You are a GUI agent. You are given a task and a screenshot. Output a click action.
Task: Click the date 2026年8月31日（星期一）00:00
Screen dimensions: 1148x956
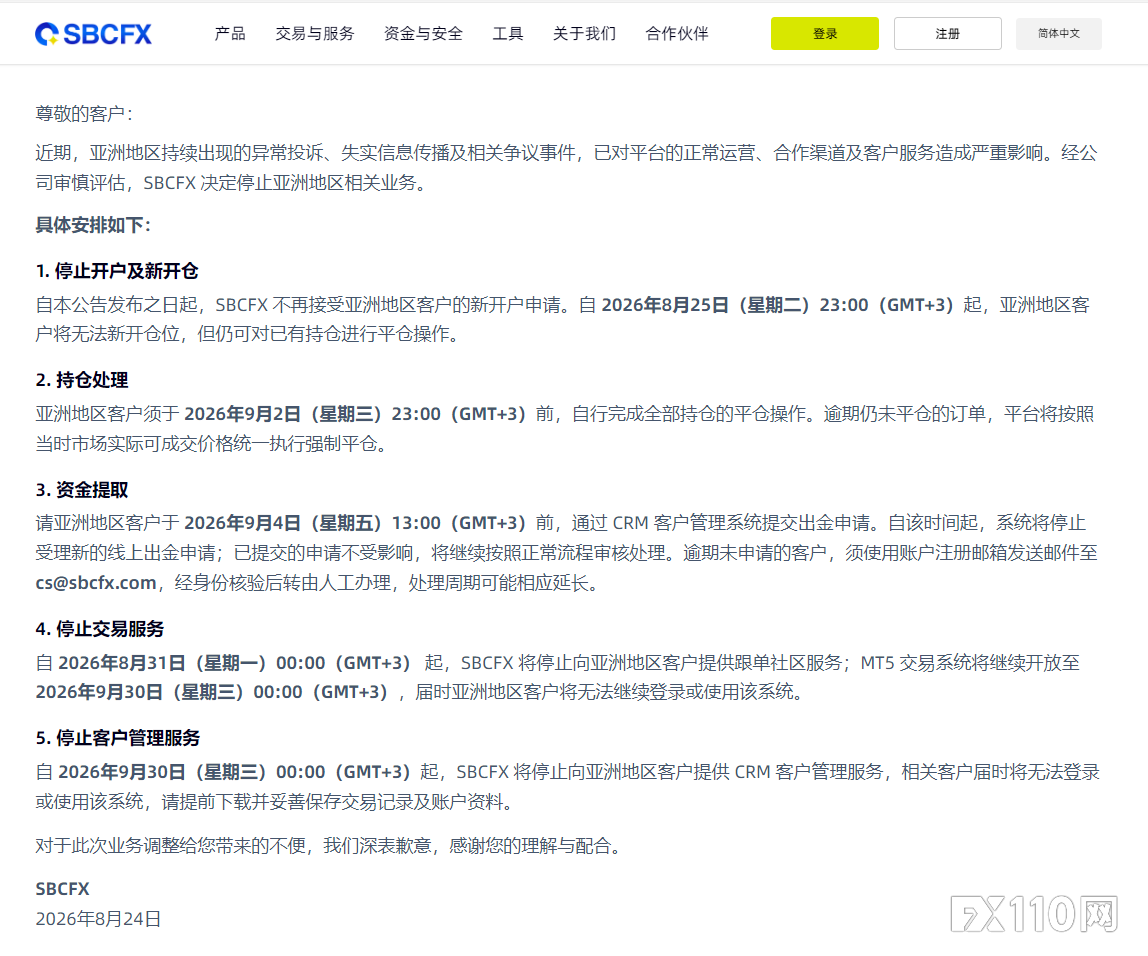click(x=192, y=662)
